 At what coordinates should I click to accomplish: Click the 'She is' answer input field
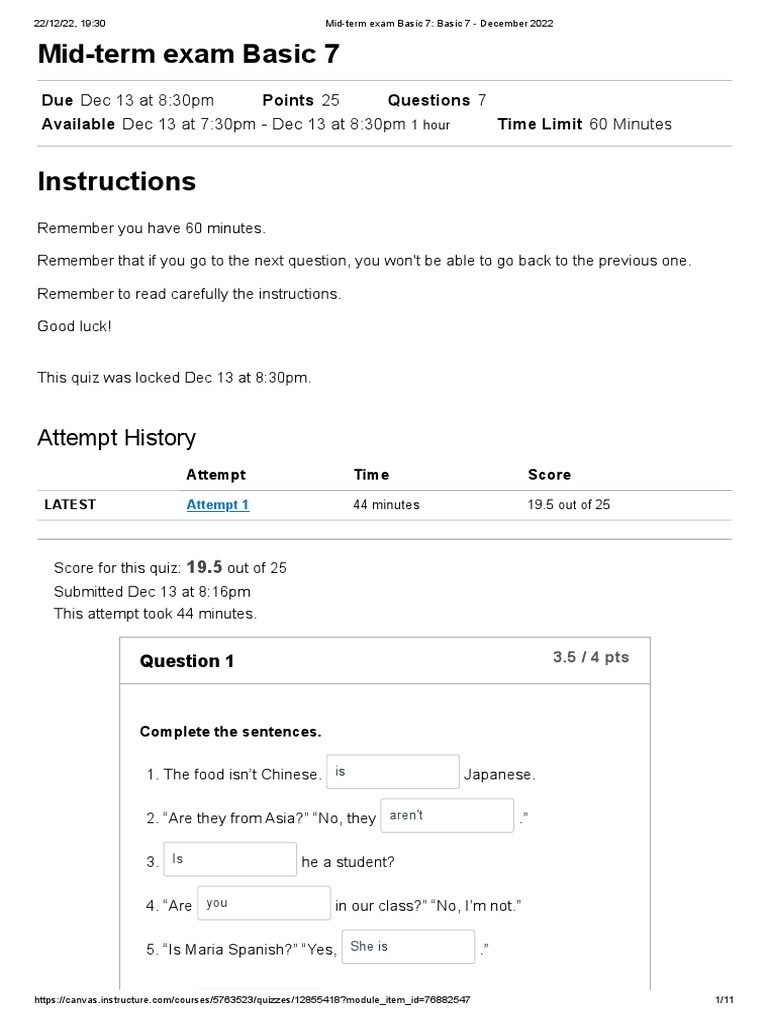tap(408, 947)
